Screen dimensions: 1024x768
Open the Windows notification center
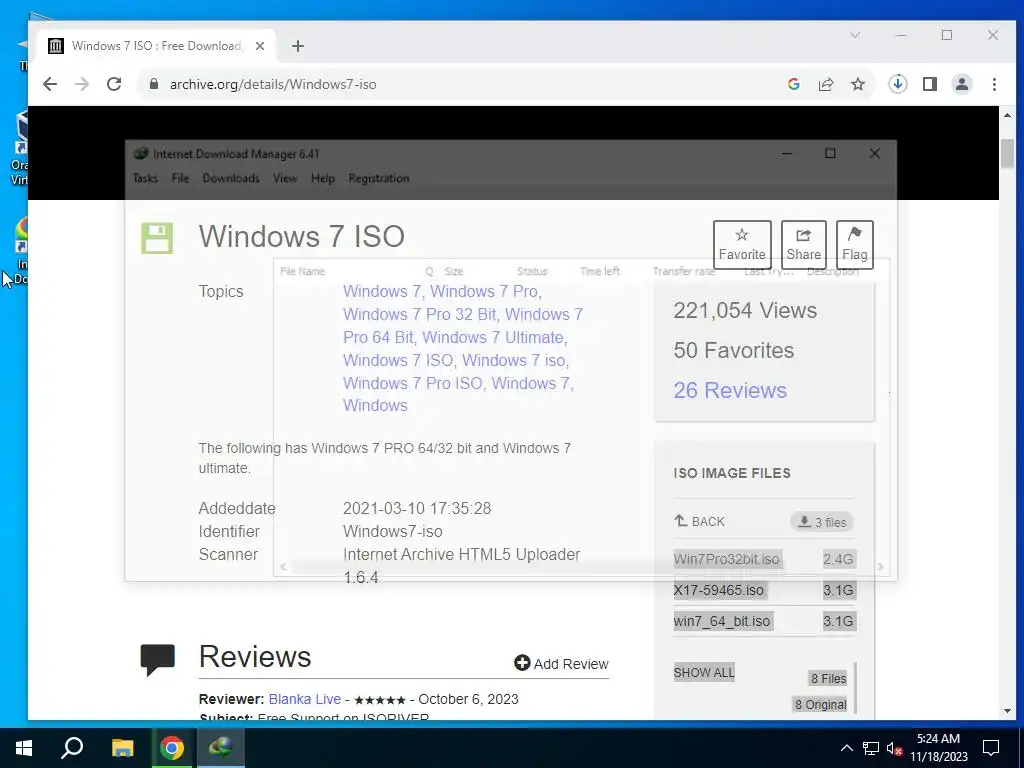[991, 748]
